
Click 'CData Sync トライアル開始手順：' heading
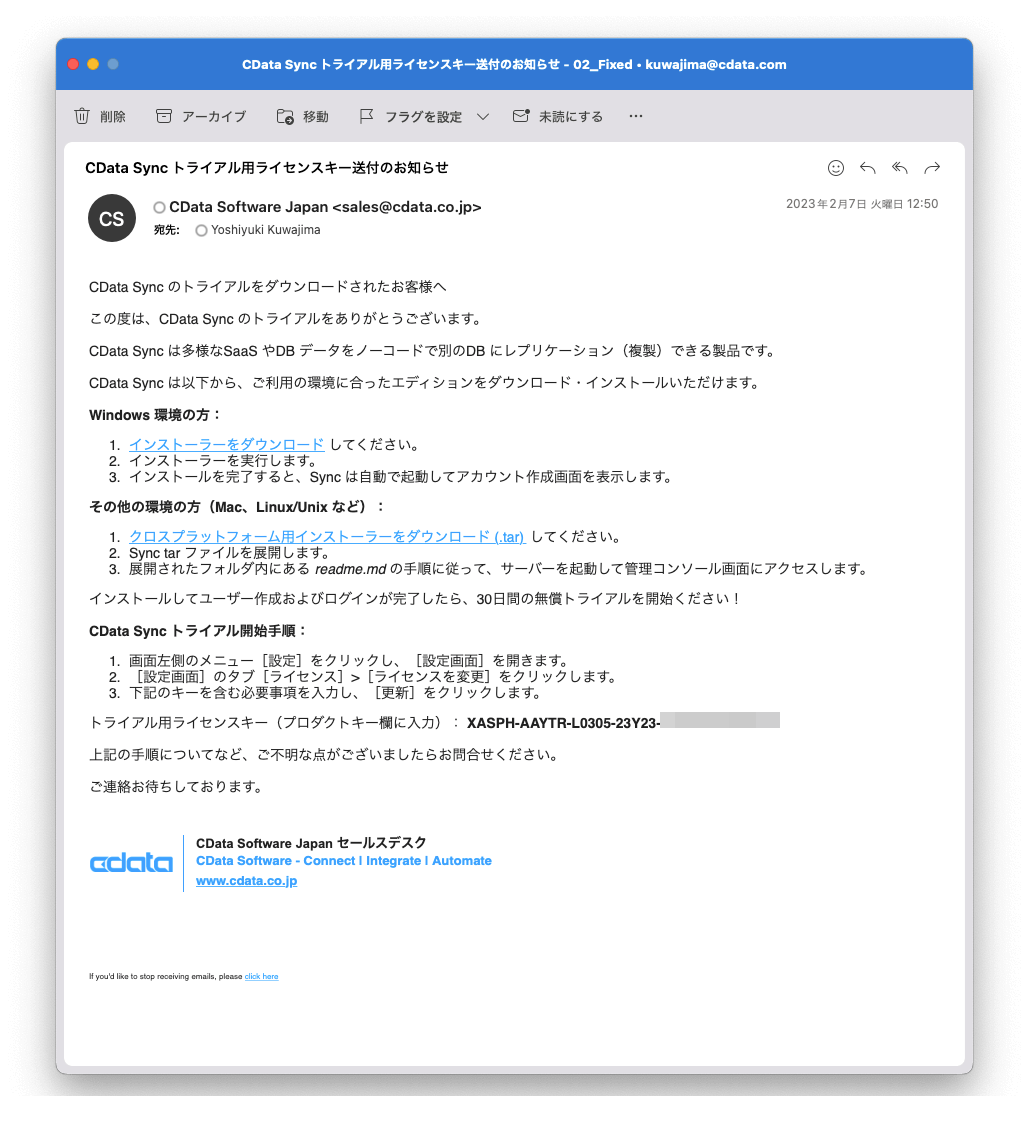point(198,631)
